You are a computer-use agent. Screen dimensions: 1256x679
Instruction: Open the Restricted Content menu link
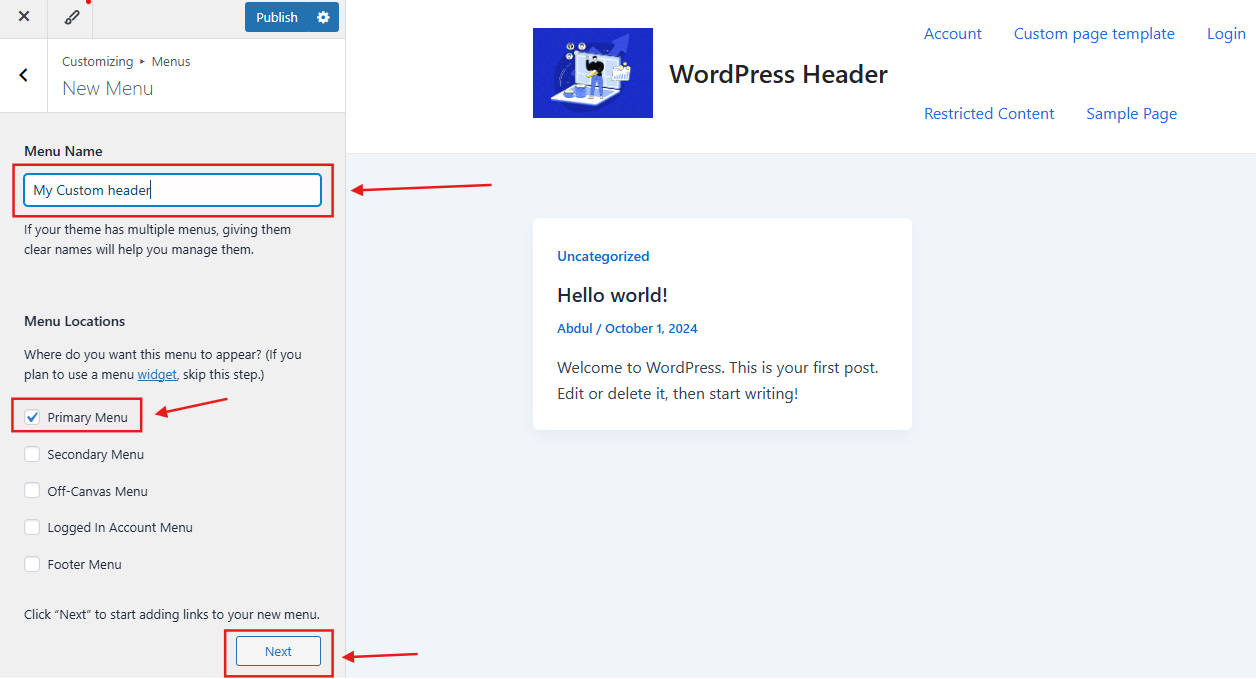(x=988, y=114)
